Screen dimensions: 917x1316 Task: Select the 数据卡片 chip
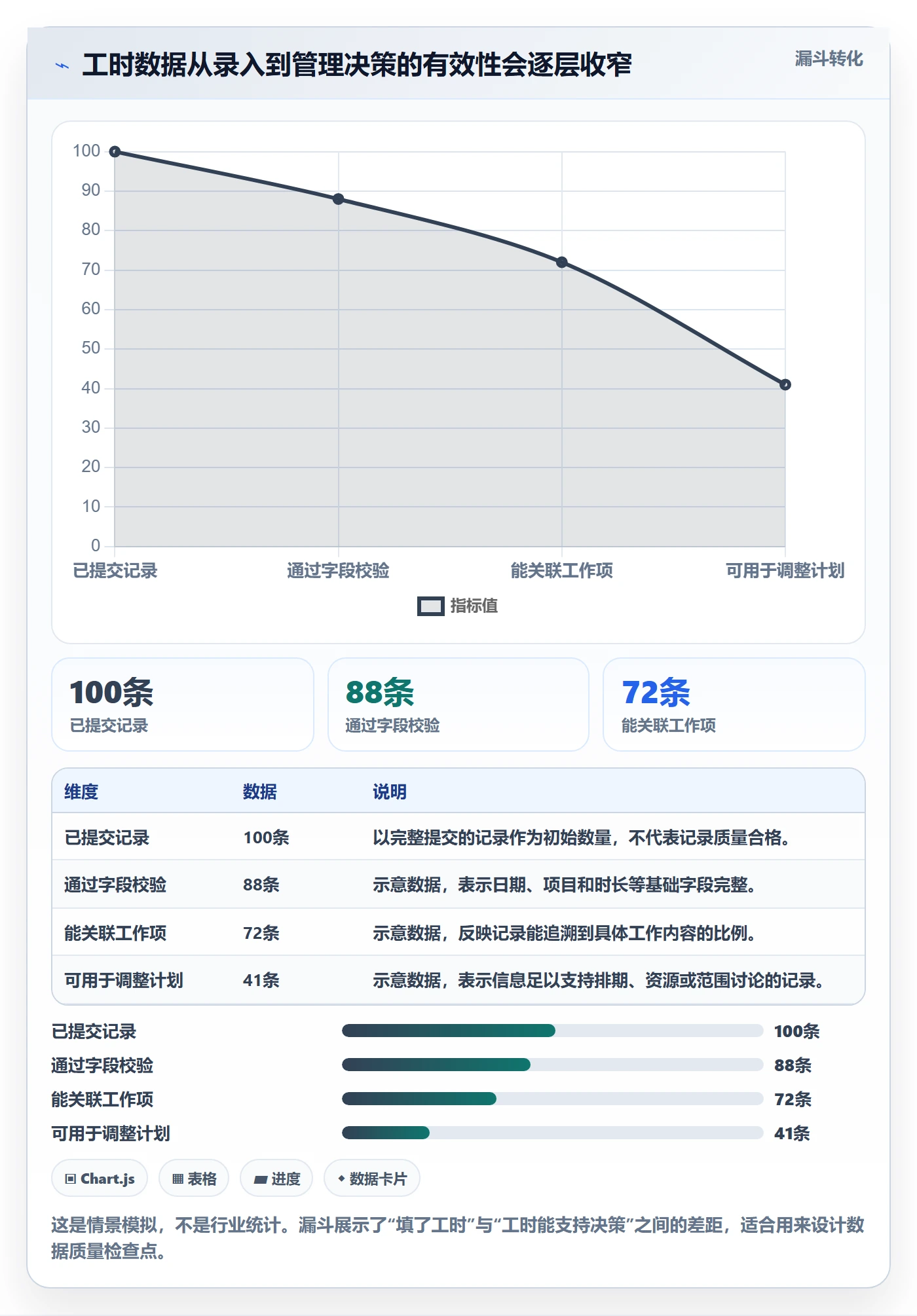[x=372, y=1179]
